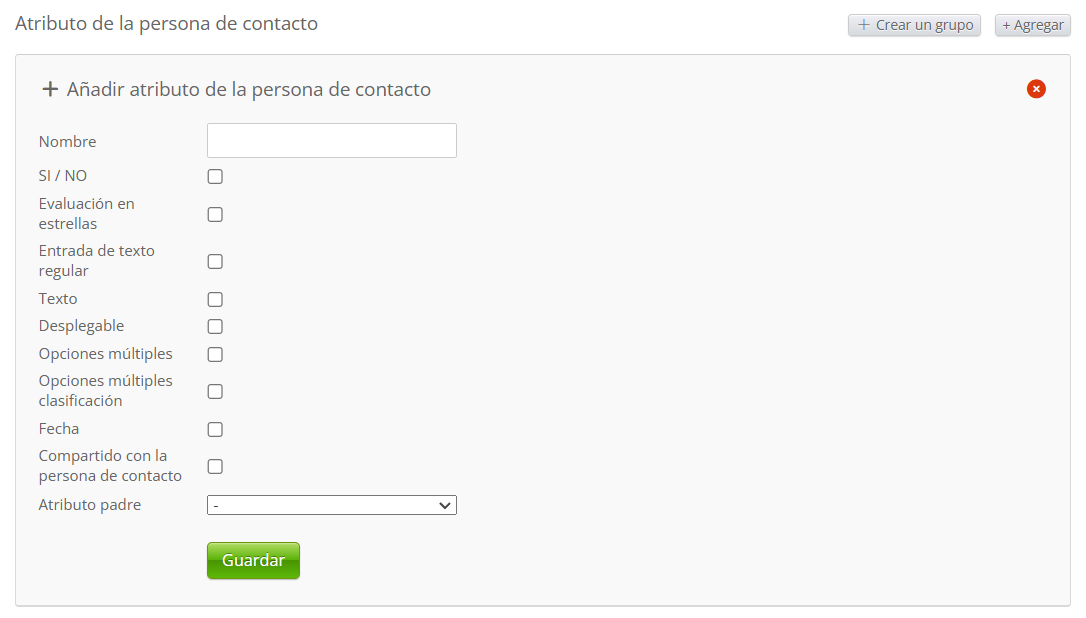Click the red close icon on the form panel

[x=1036, y=89]
